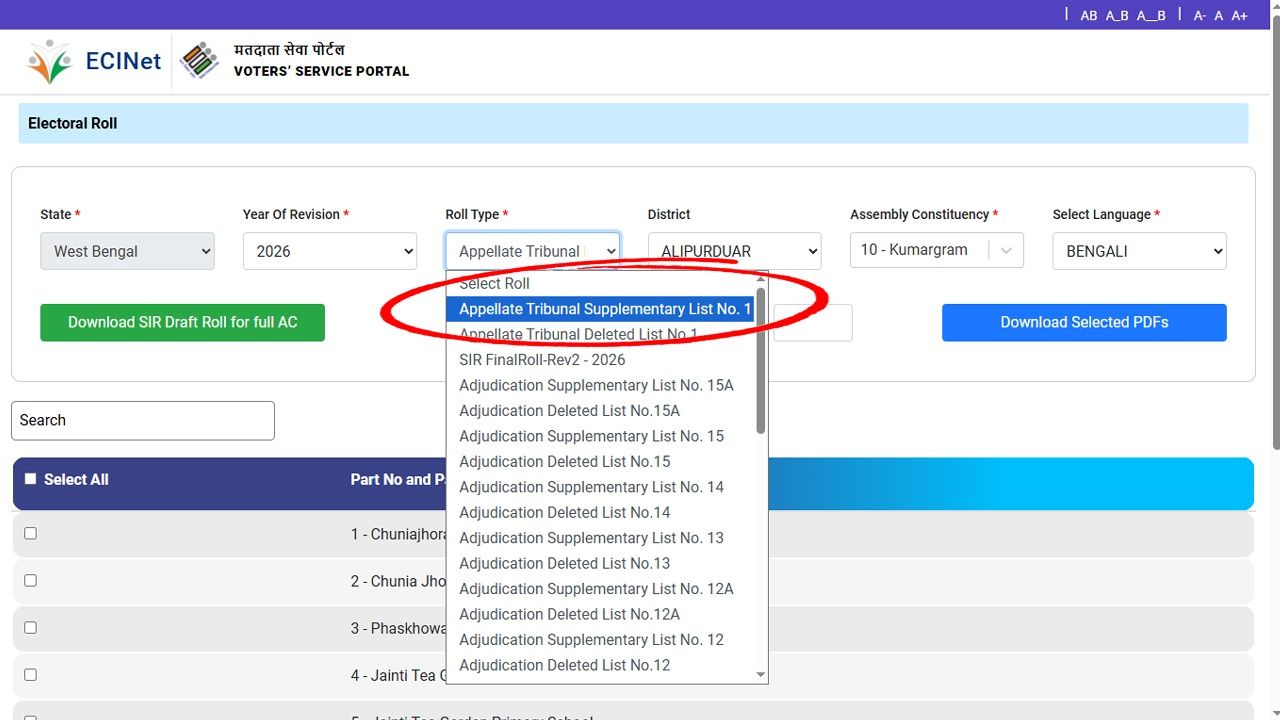Click the Download Selected PDFs button

1084,322
